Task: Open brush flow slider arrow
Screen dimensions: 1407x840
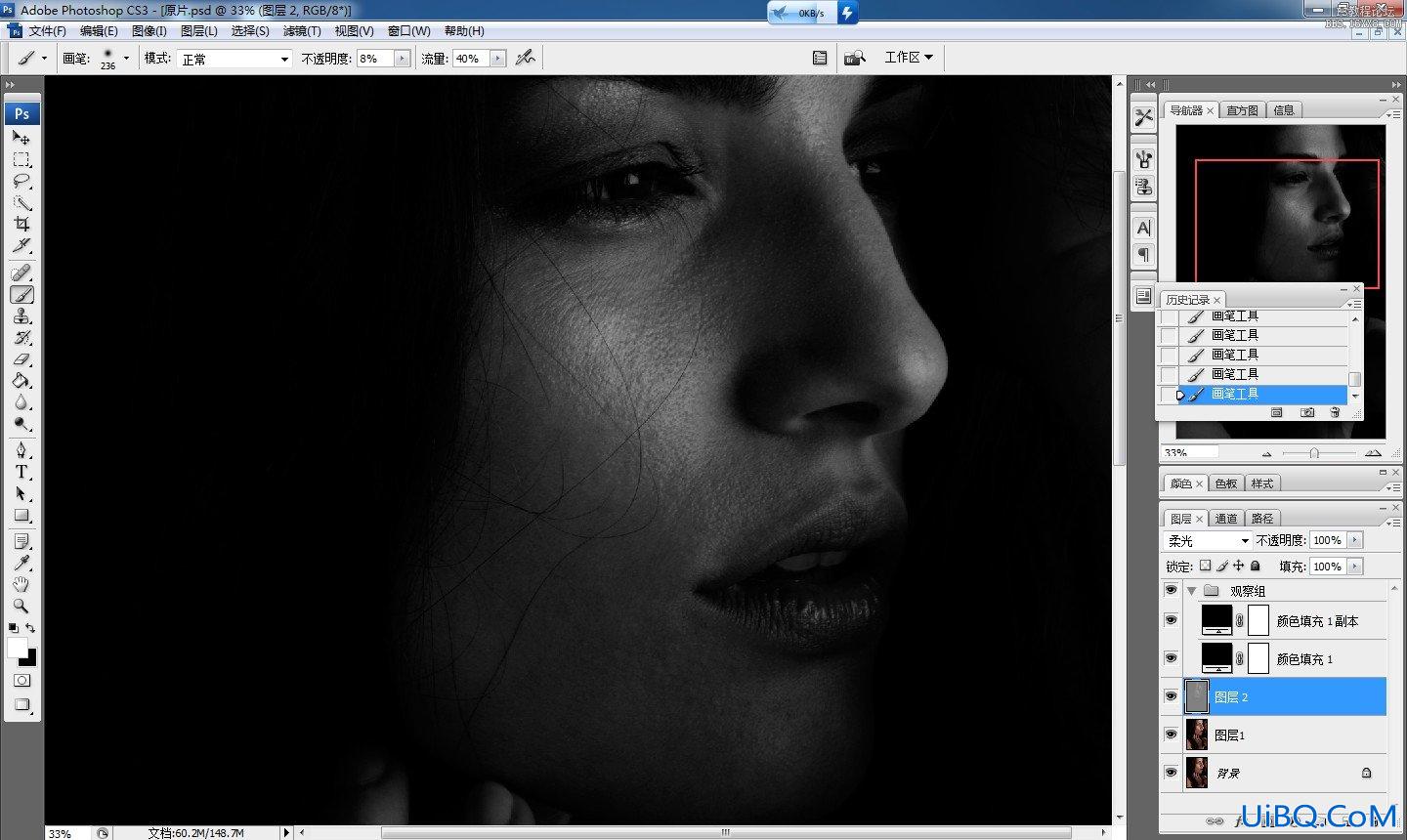Action: coord(498,59)
